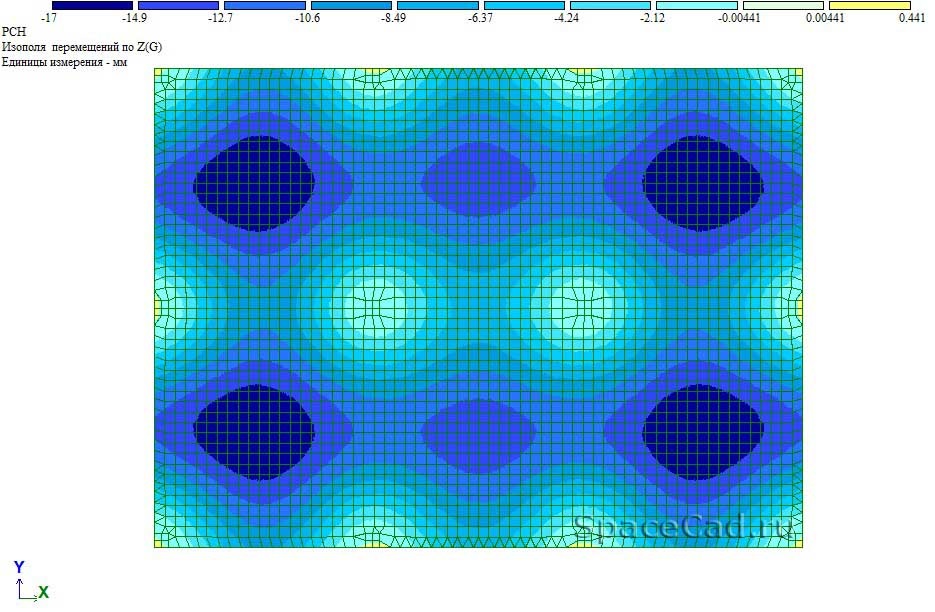The width and height of the screenshot is (935, 612).
Task: Click the legend value -14.9
Action: [134, 18]
